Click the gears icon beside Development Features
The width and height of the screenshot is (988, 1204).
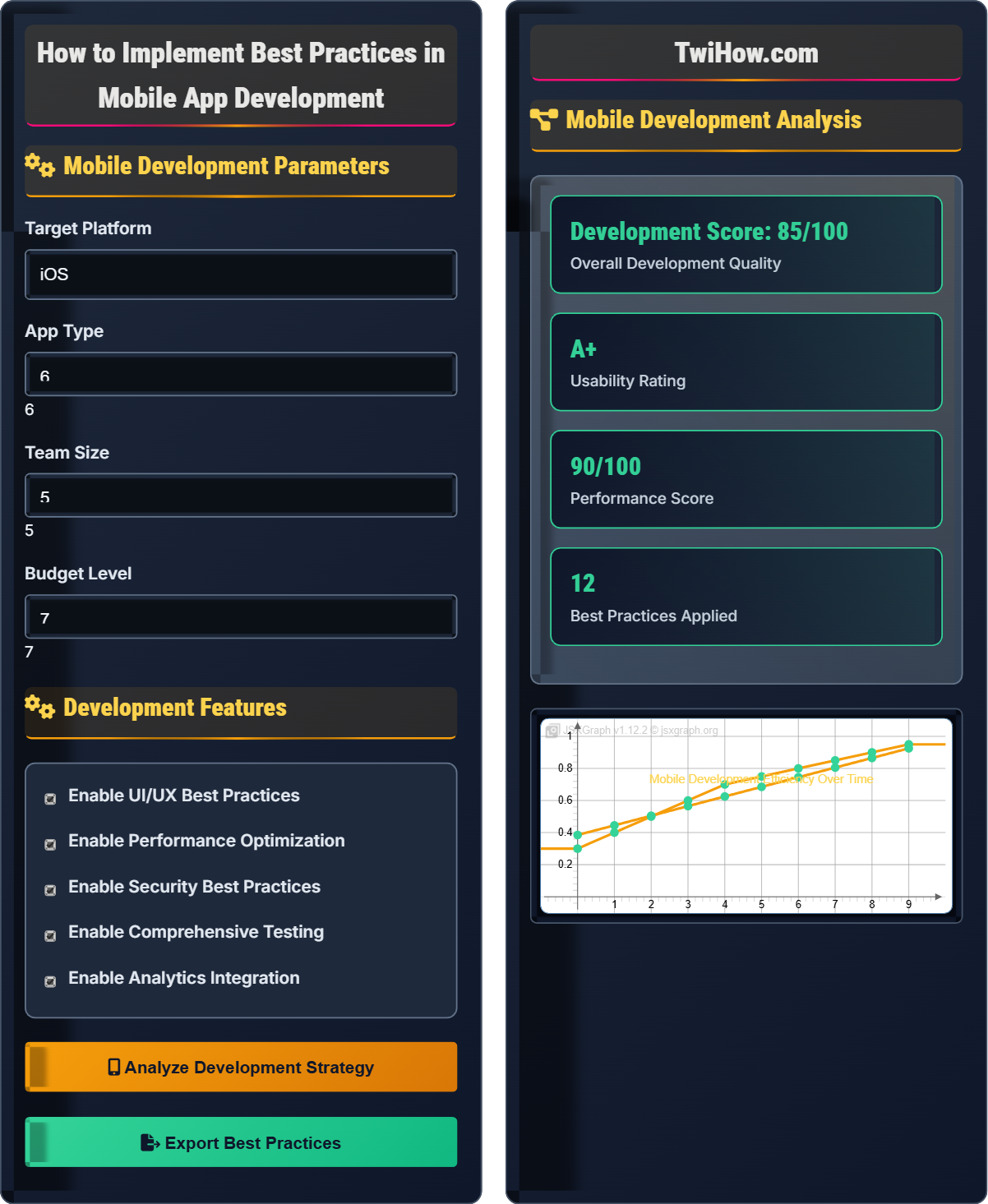[39, 707]
